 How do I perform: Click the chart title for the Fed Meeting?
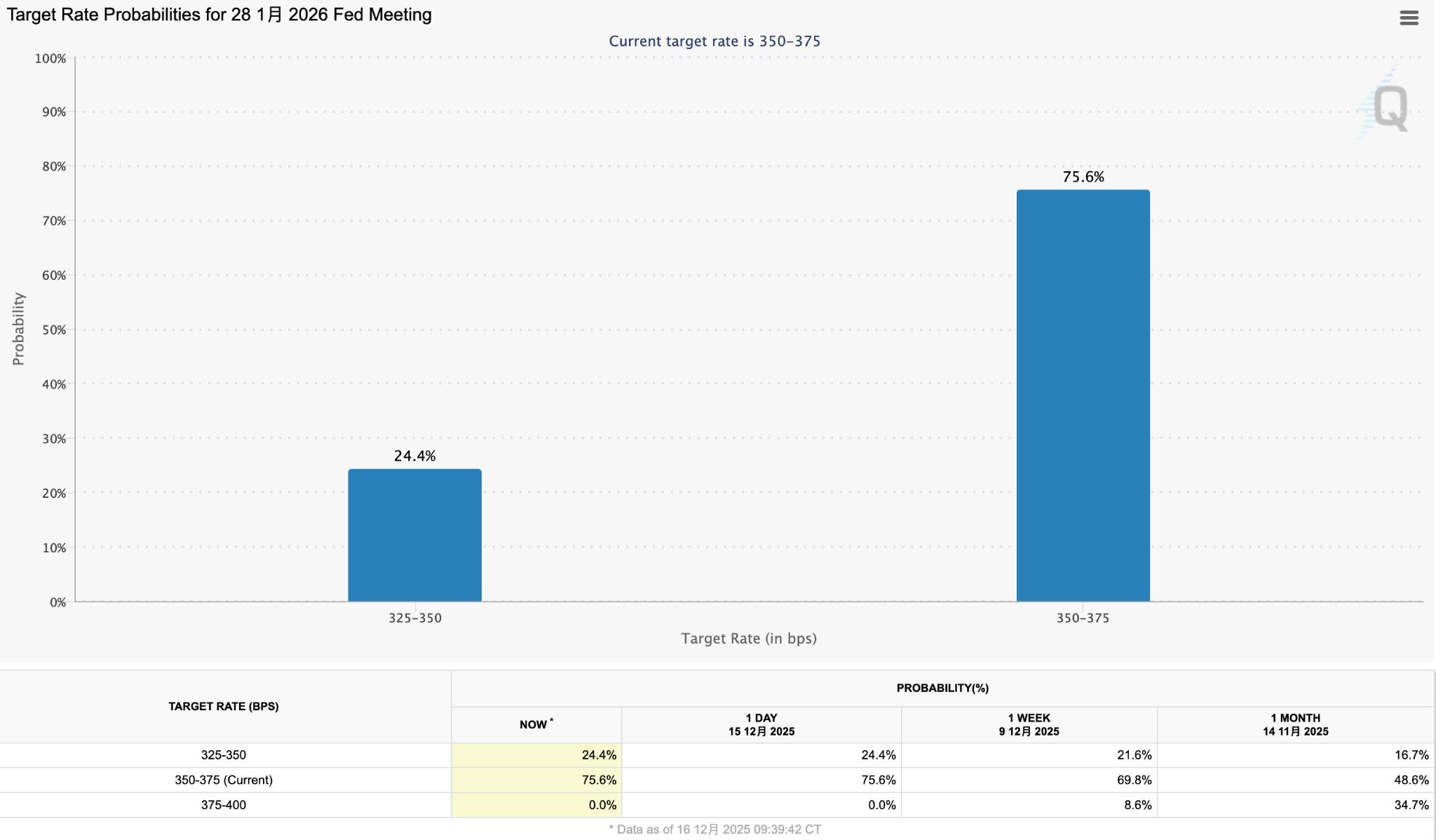tap(217, 14)
